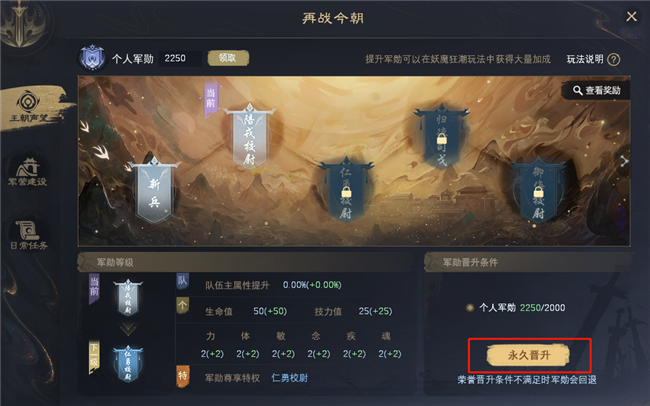Switch to the 军营建设 sidebar tab
650x406 pixels.
point(28,172)
